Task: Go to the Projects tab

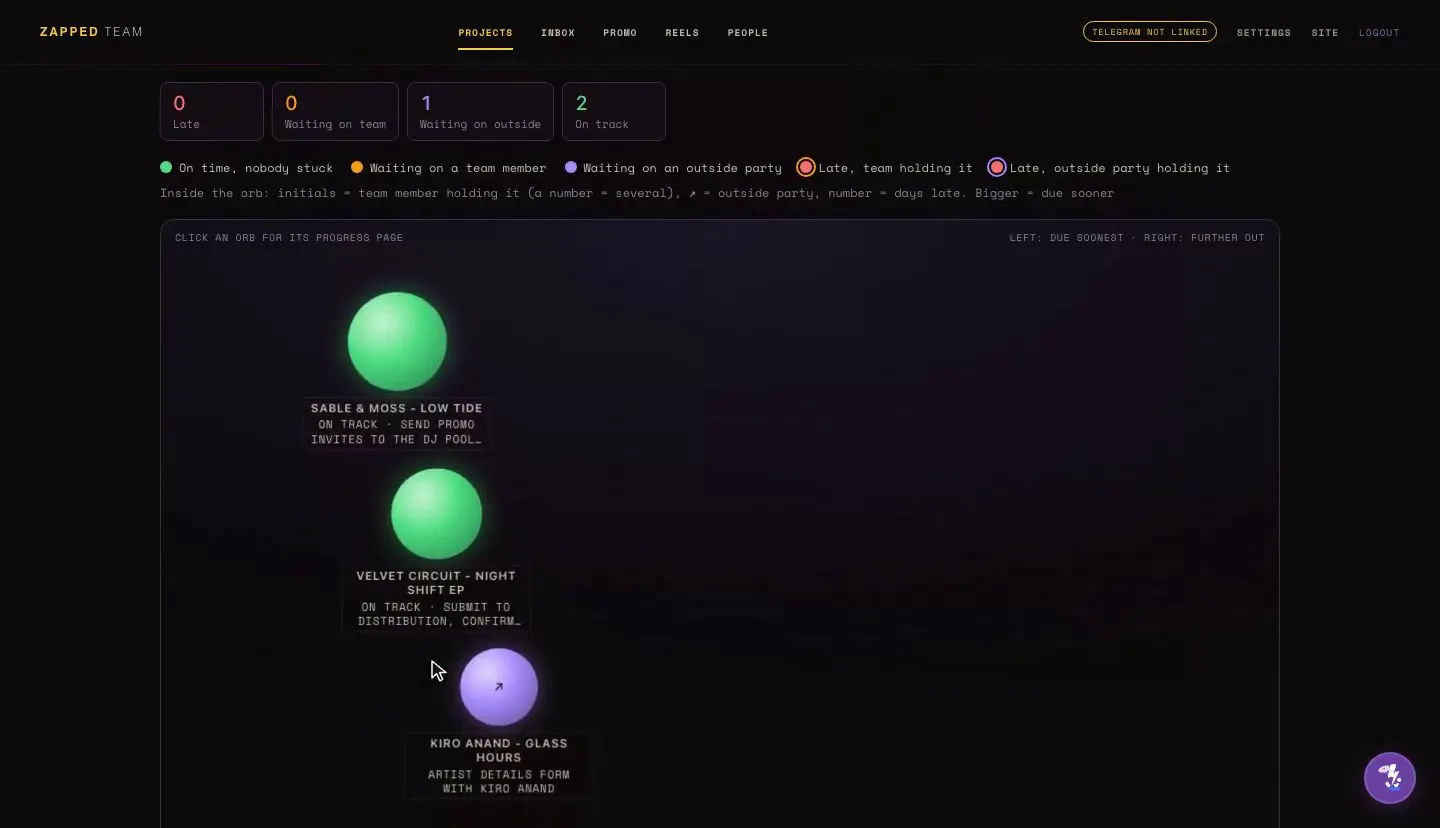Action: 485,33
